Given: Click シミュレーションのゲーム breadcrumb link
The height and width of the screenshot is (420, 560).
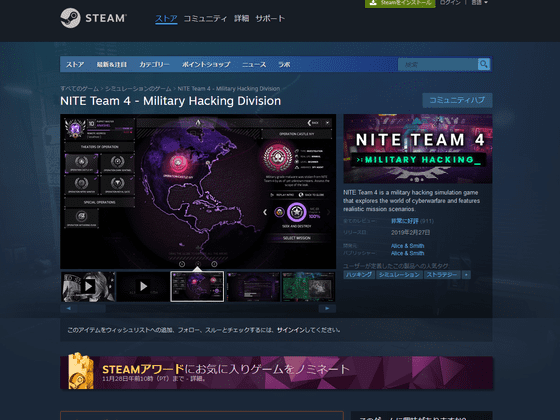Looking at the screenshot, I should [x=138, y=89].
